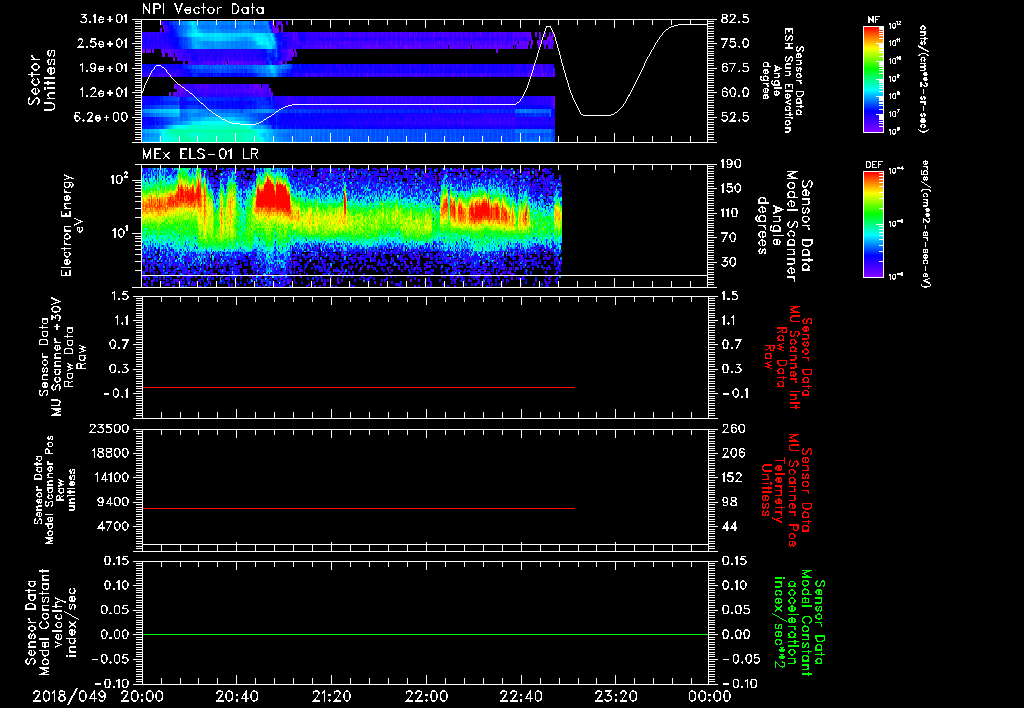
Task: Click the 4700 scanner position tick
Action: tap(112, 526)
